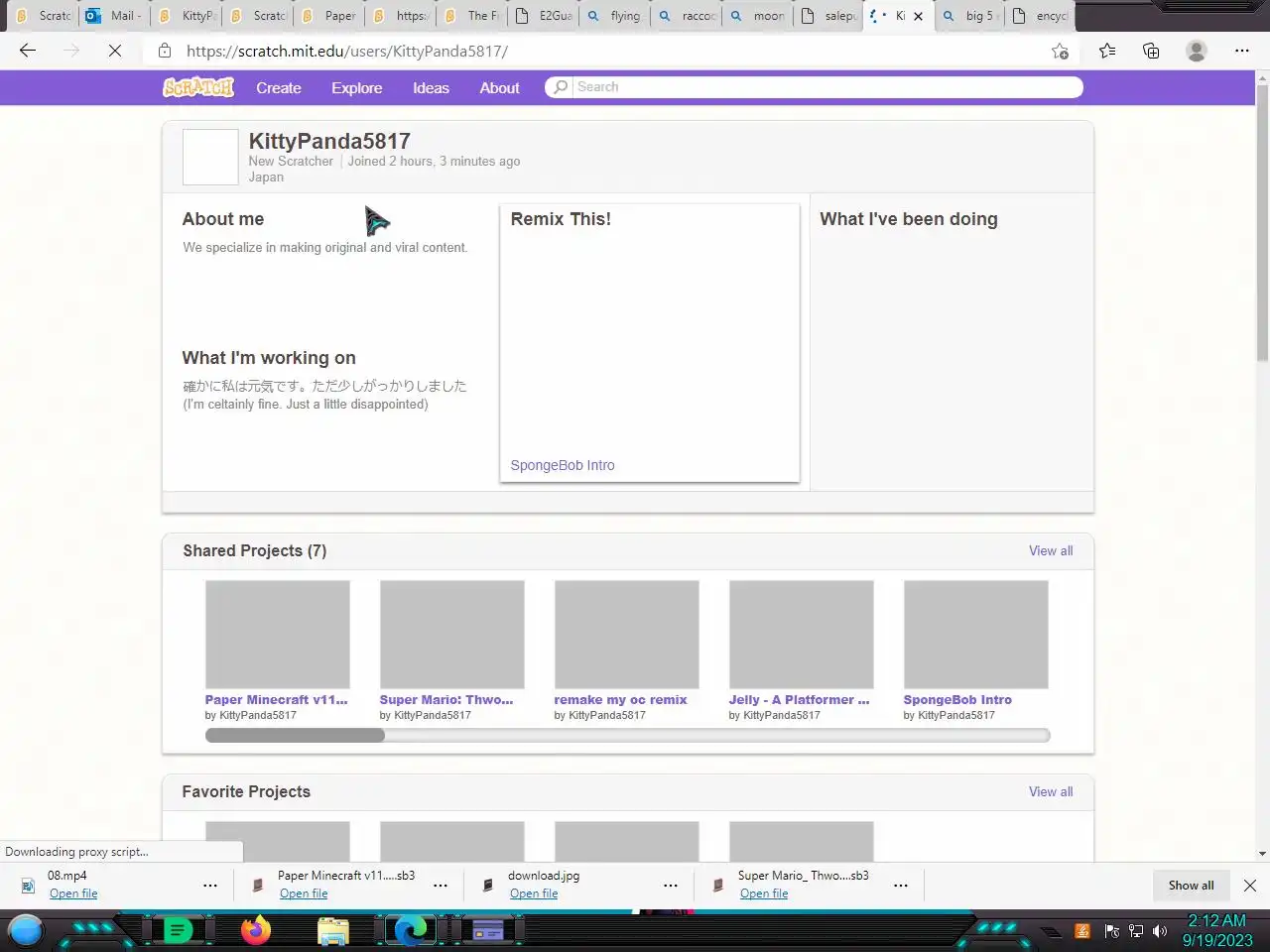Click the author KittyPanda5817 under SpongeBob Intro
This screenshot has height=952, width=1270.
(956, 715)
